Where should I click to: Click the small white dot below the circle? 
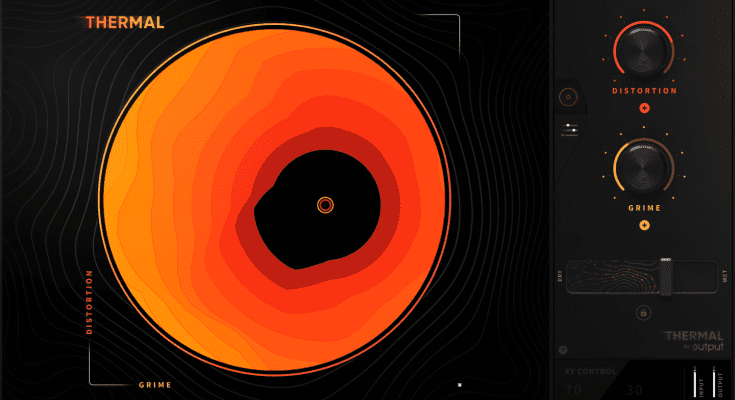tap(459, 384)
